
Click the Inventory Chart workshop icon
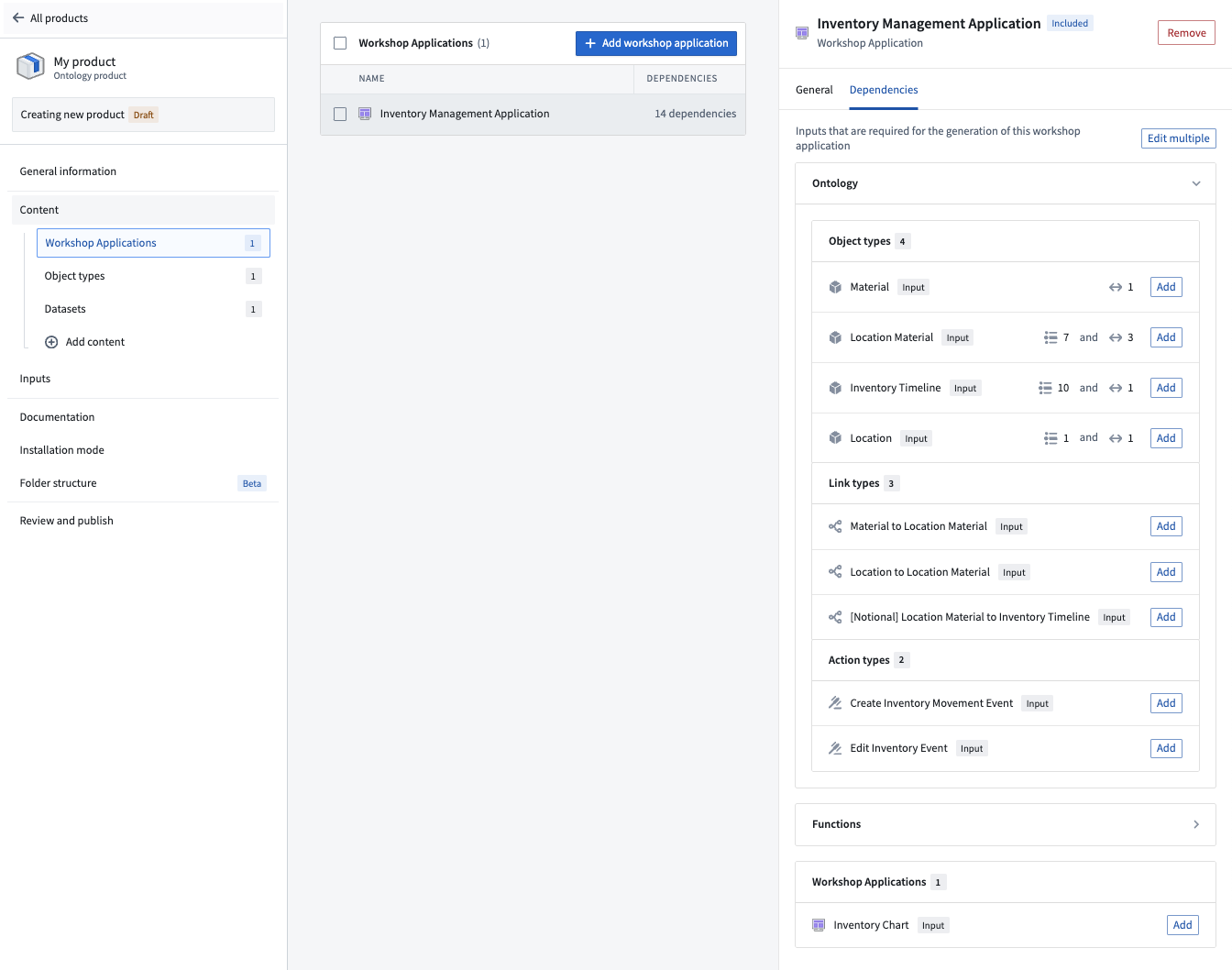[x=819, y=925]
